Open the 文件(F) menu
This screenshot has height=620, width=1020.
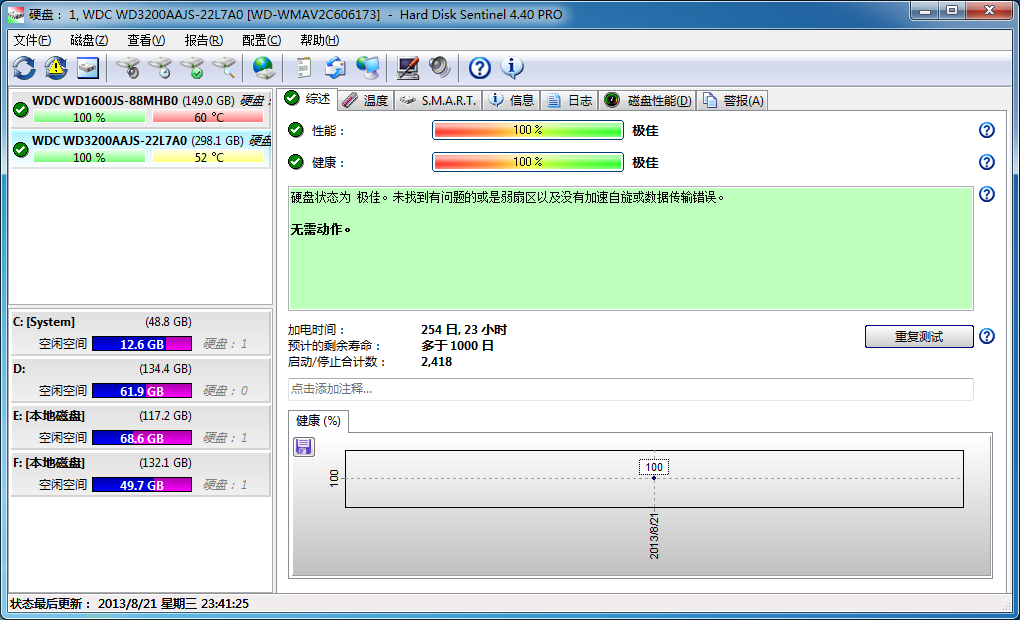32,40
